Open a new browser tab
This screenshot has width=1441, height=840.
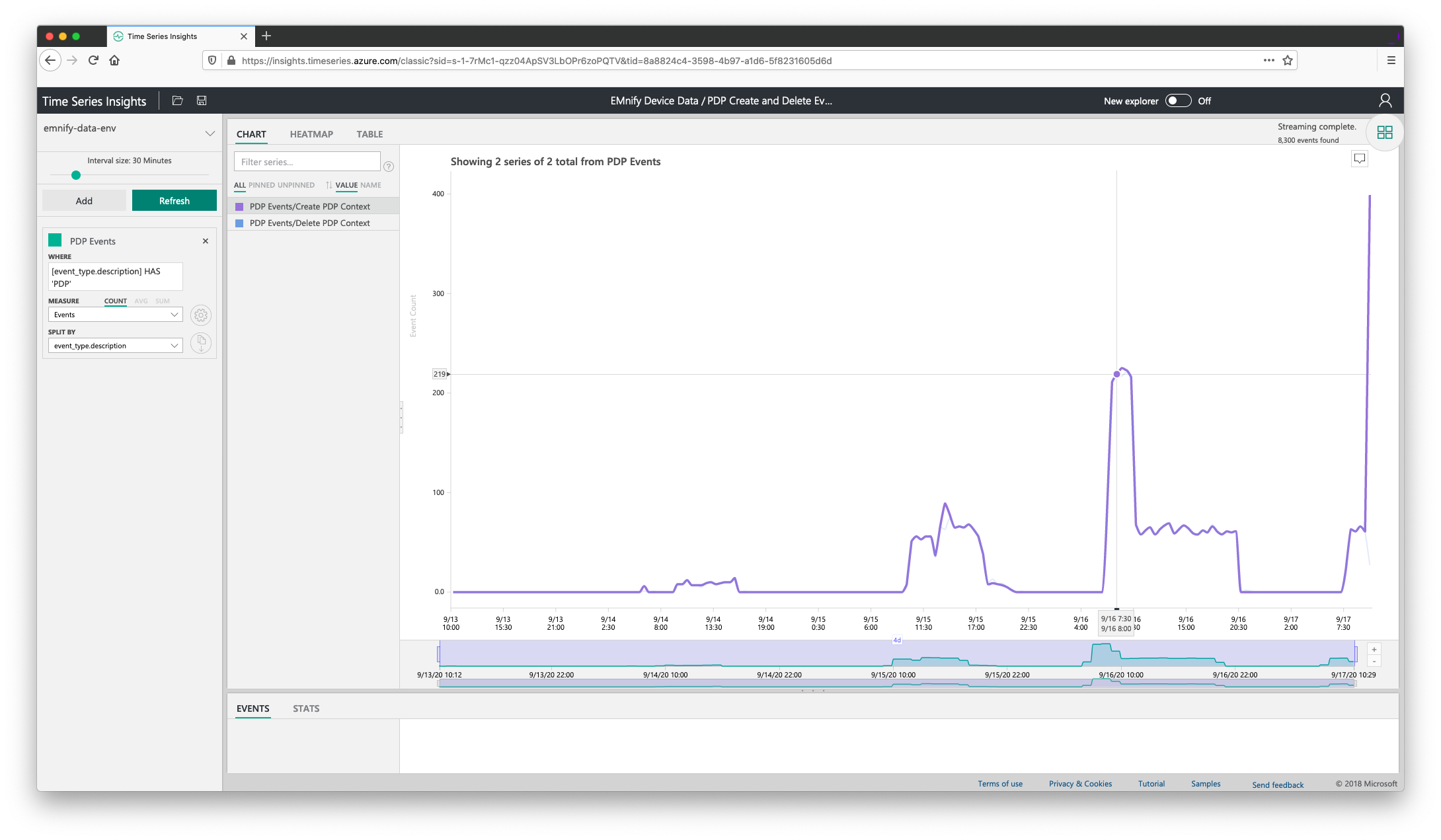[x=266, y=36]
